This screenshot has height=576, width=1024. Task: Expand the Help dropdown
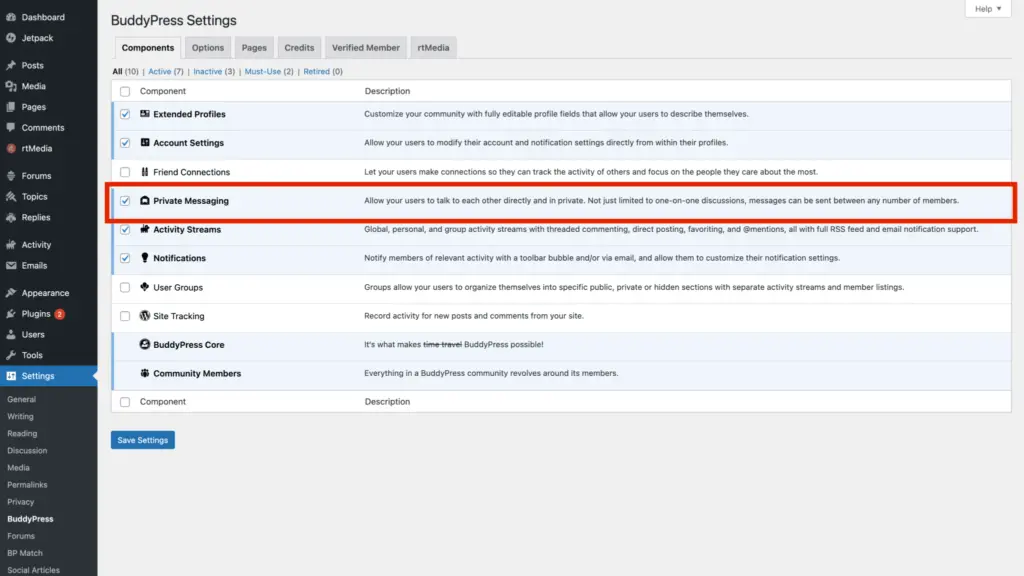(x=988, y=9)
